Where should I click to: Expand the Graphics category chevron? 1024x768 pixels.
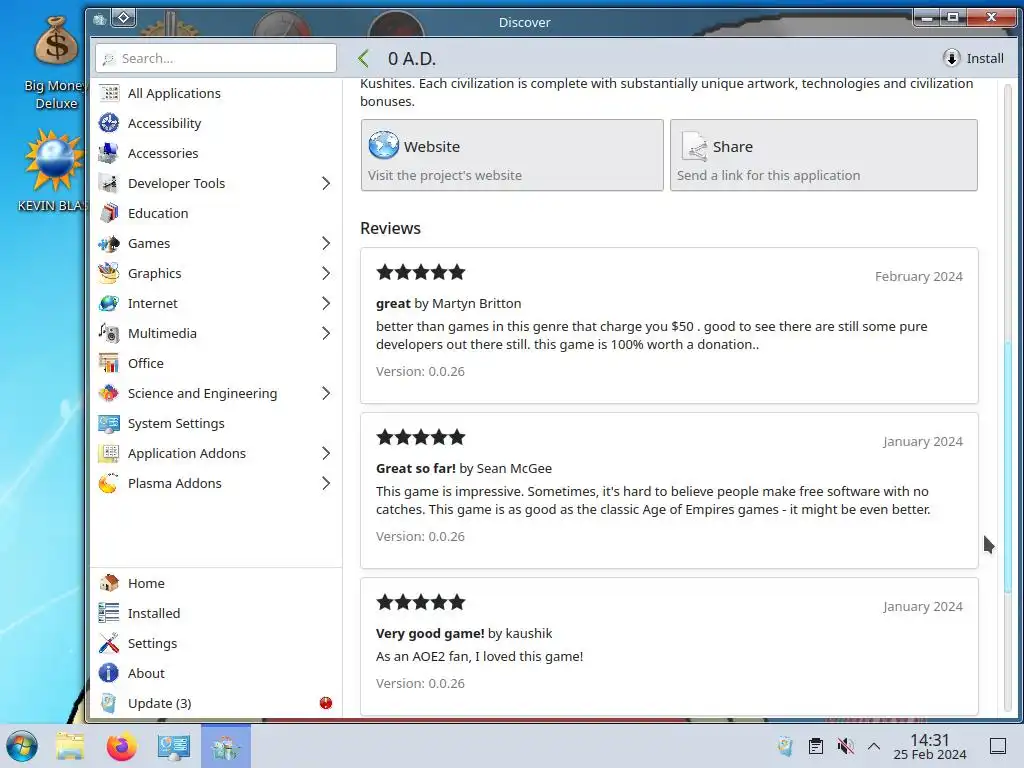click(326, 274)
